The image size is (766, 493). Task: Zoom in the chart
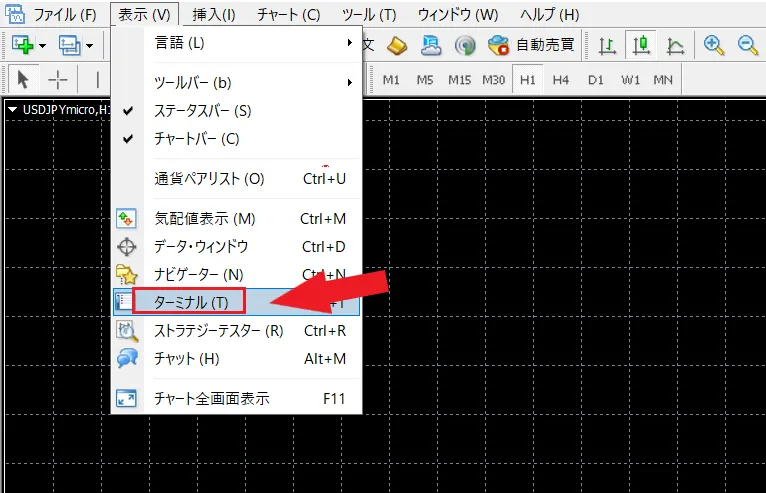[x=713, y=45]
